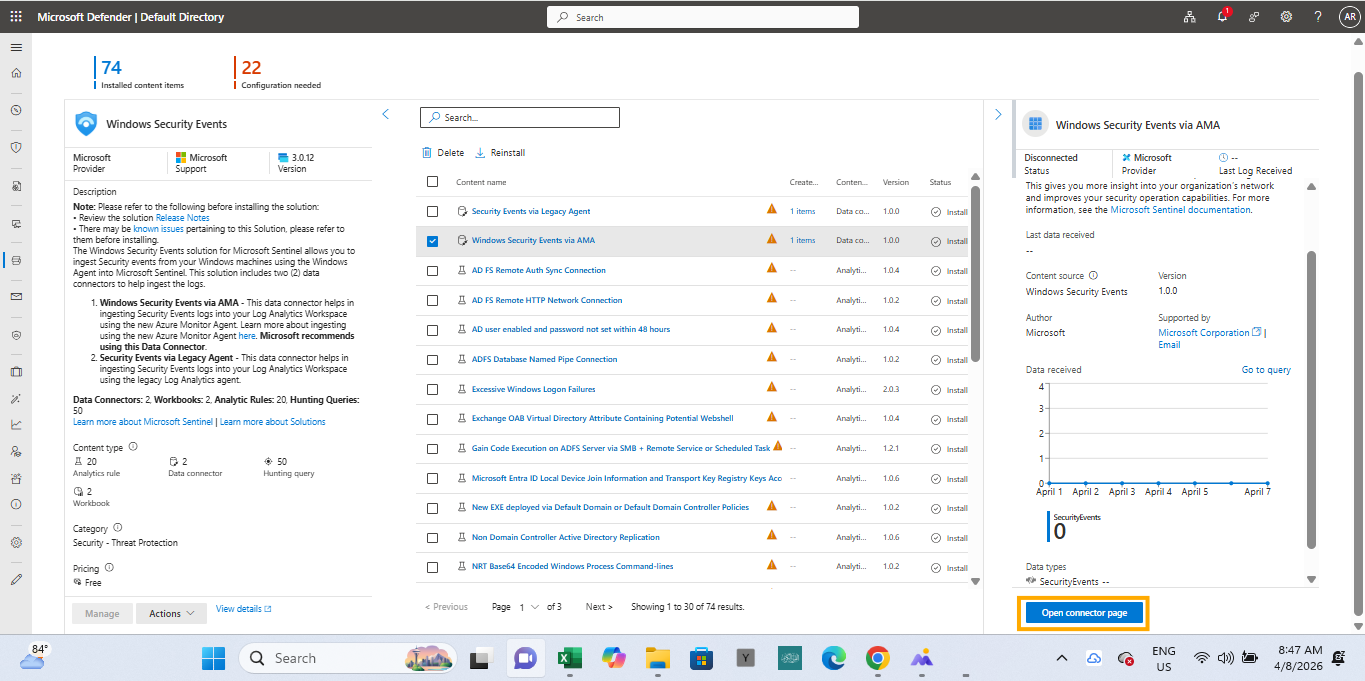Check NRT Base64 Encoded Windows Process Command-lines row
This screenshot has height=681, width=1365.
point(432,567)
